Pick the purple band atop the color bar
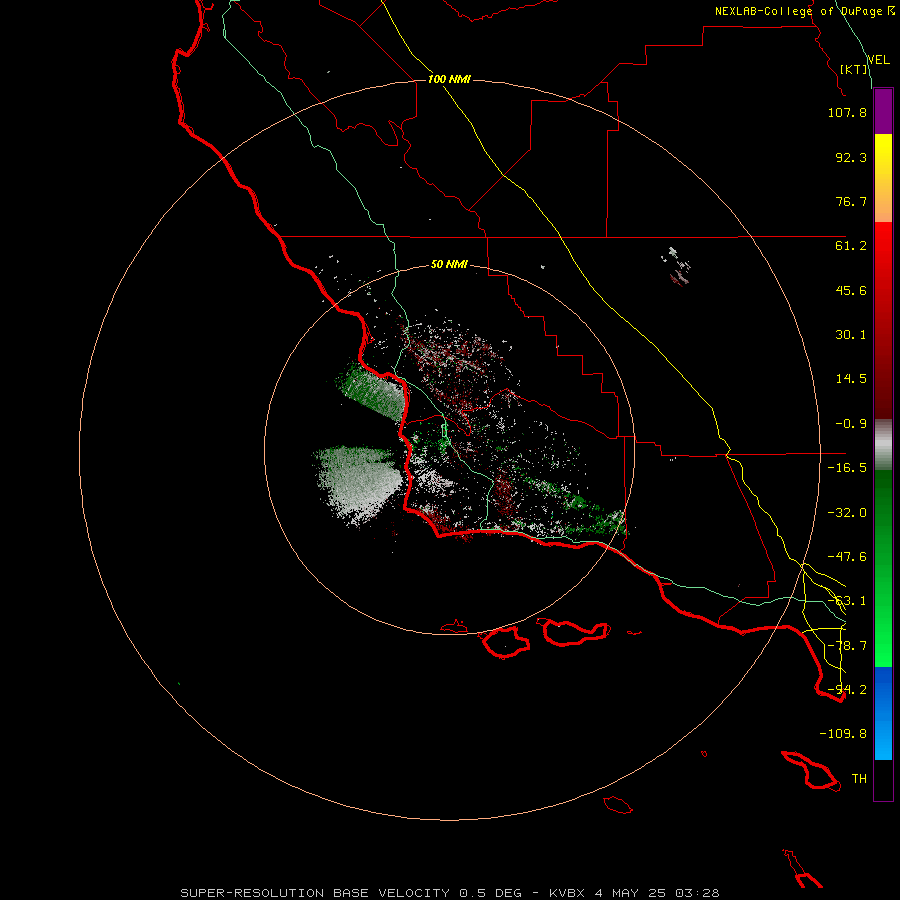 pos(883,112)
